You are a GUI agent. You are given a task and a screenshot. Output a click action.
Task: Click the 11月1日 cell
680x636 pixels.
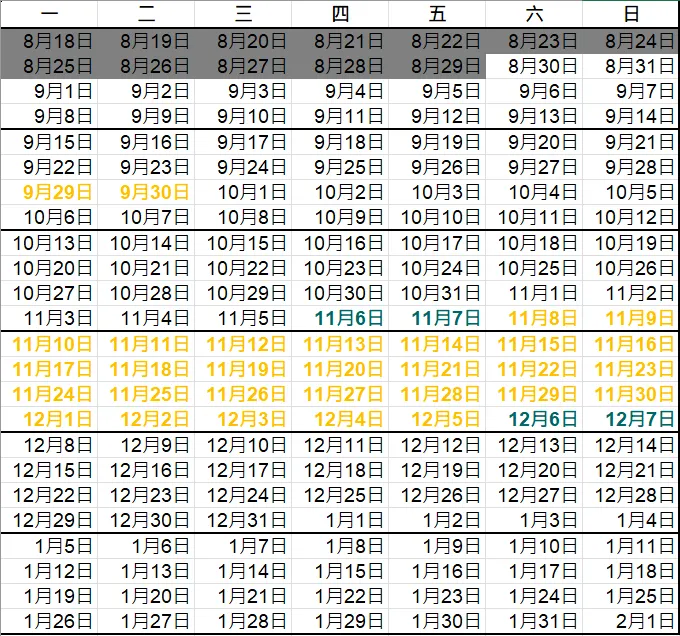[x=534, y=294]
